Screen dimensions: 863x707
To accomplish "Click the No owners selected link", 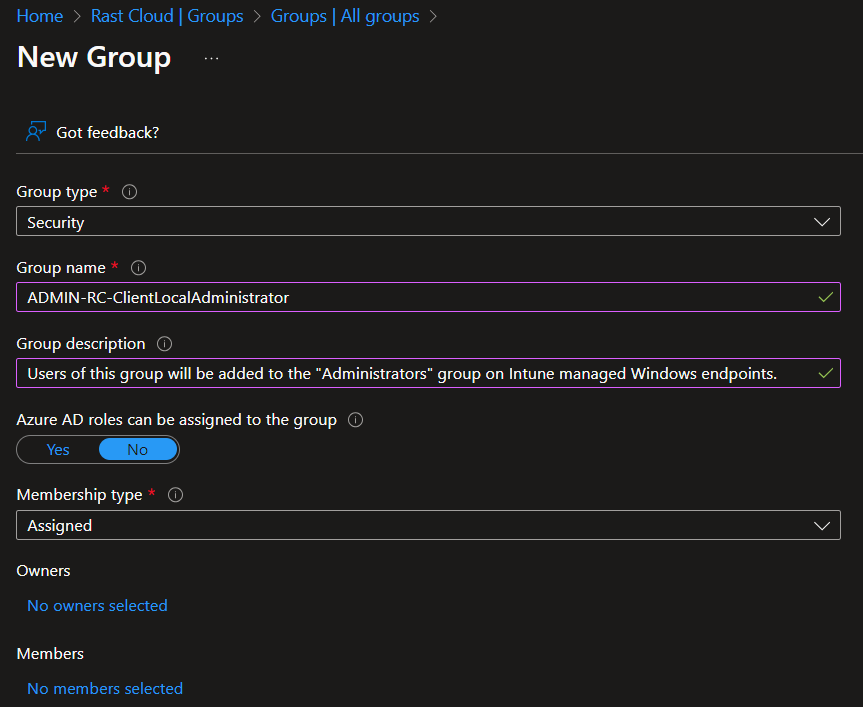I will (x=97, y=605).
